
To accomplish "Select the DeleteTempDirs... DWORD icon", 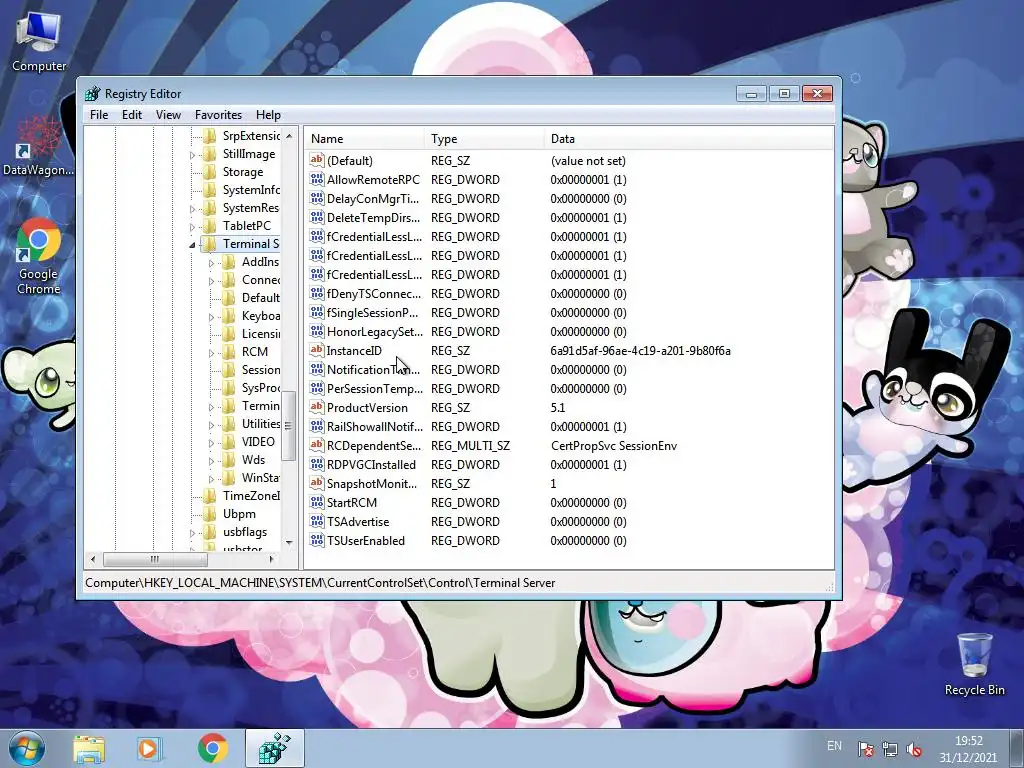I will coord(317,217).
